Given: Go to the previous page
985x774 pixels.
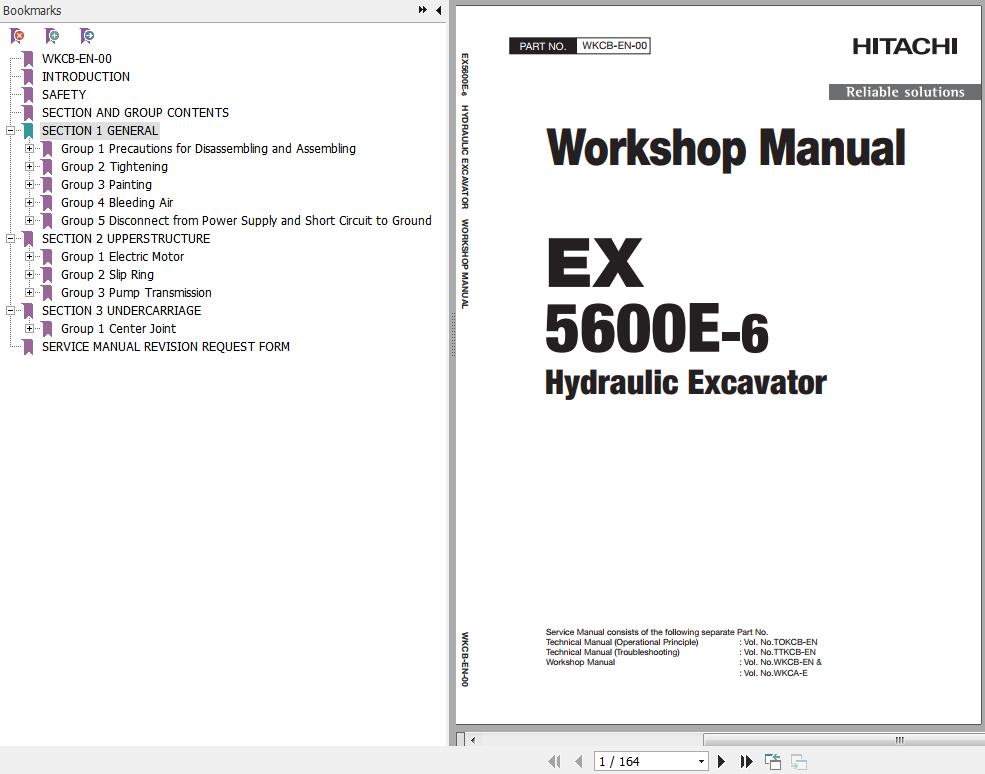Looking at the screenshot, I should pos(579,761).
